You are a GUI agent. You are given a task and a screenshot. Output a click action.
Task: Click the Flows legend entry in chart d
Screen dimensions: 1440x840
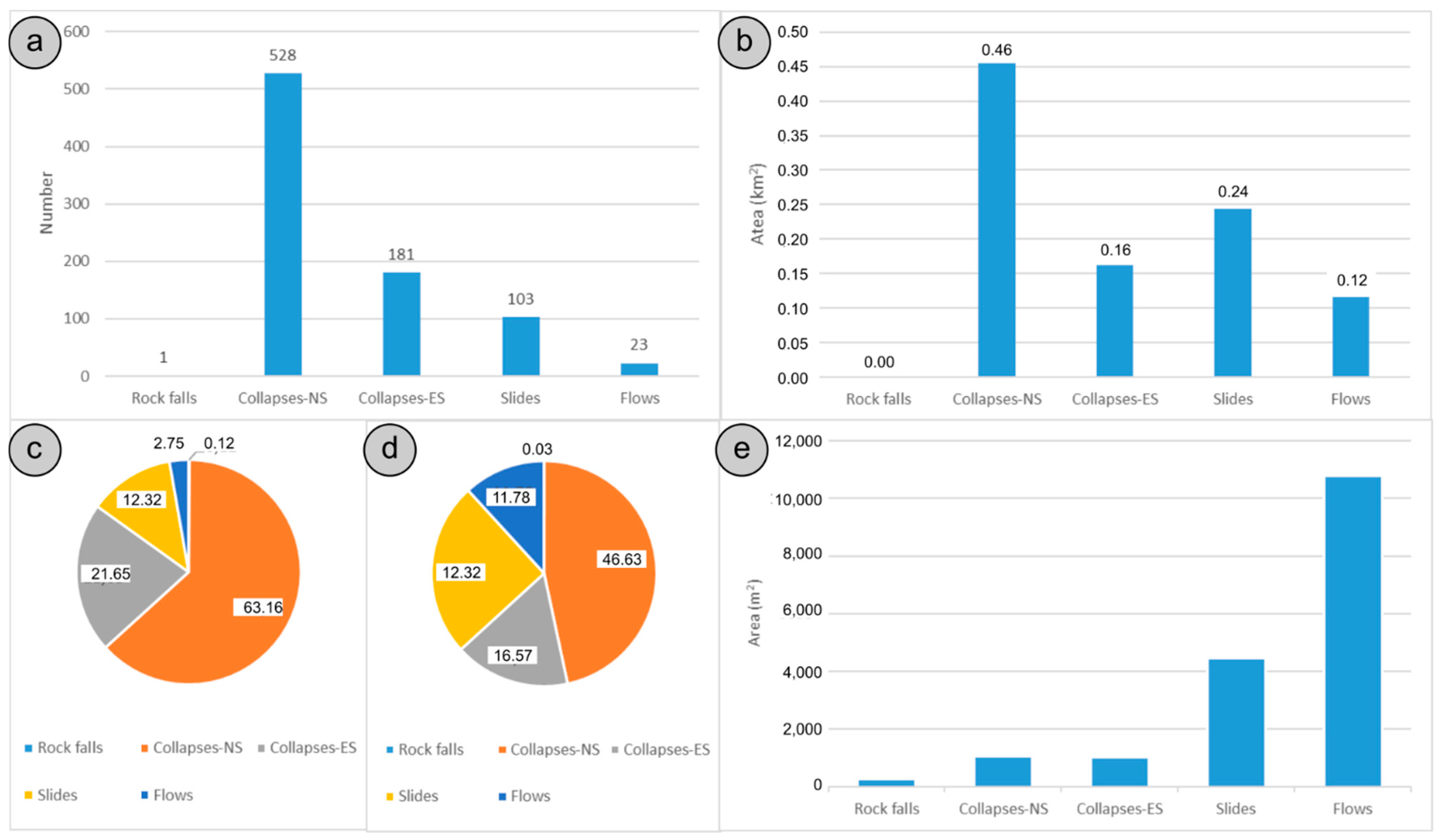coord(530,796)
